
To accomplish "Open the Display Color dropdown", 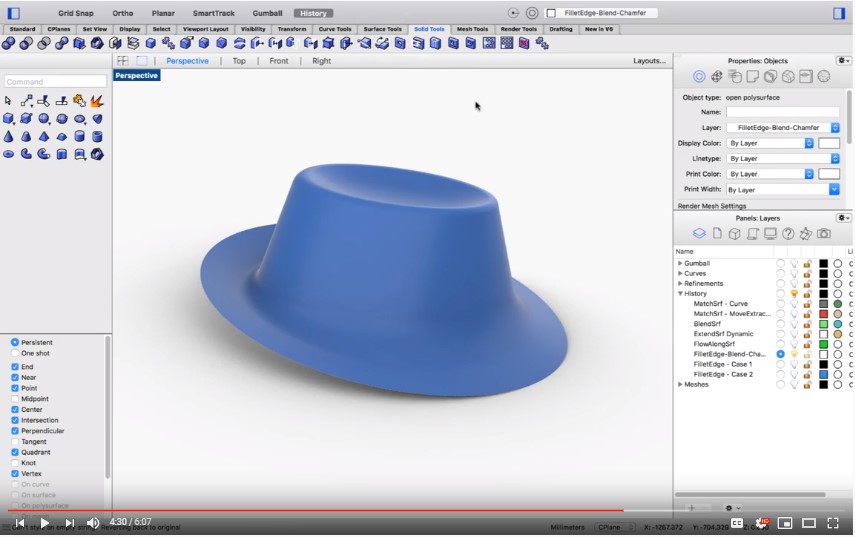I will [770, 143].
